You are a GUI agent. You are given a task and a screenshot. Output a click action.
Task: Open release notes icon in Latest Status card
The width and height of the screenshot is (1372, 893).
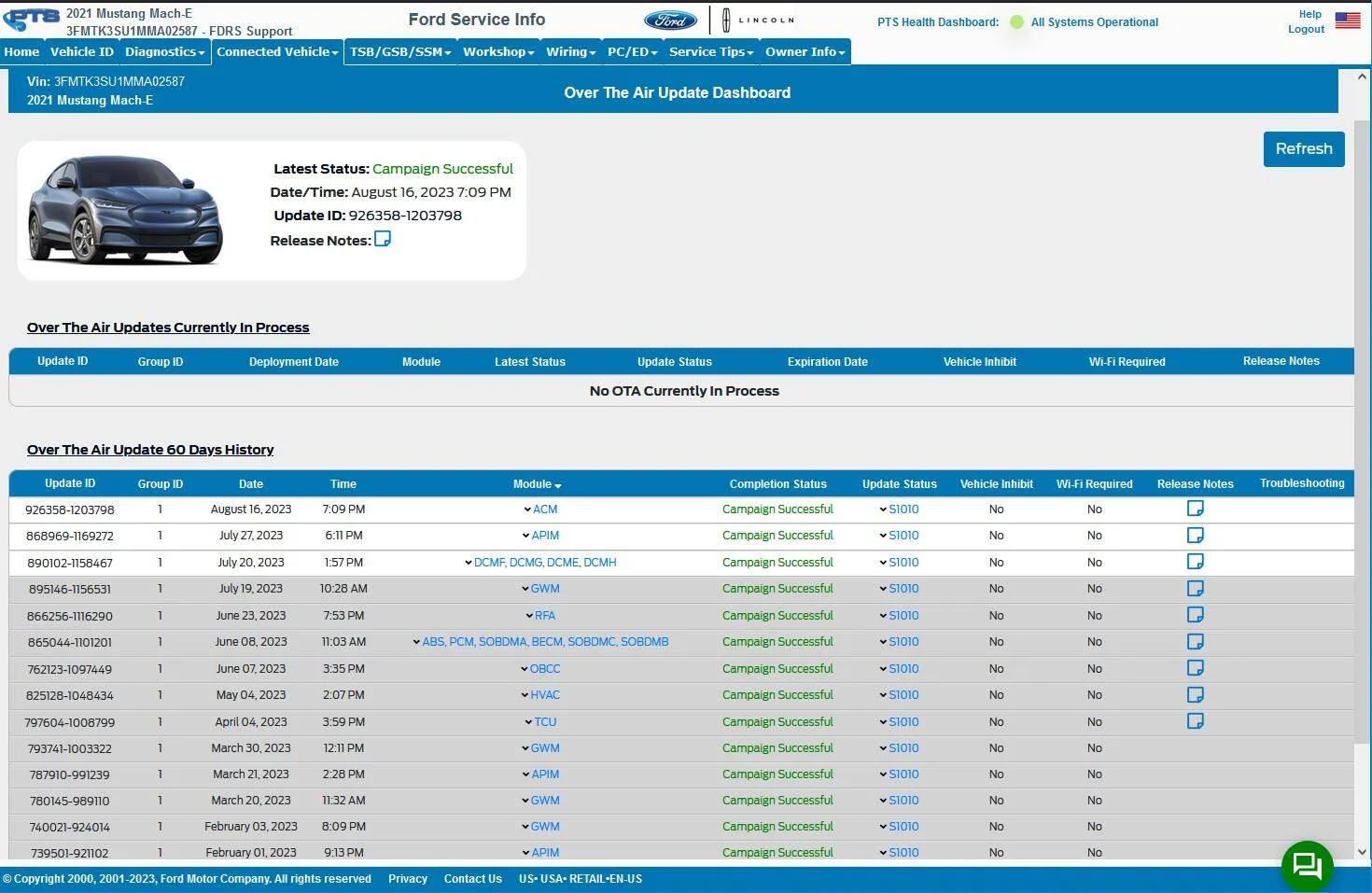[x=383, y=239]
